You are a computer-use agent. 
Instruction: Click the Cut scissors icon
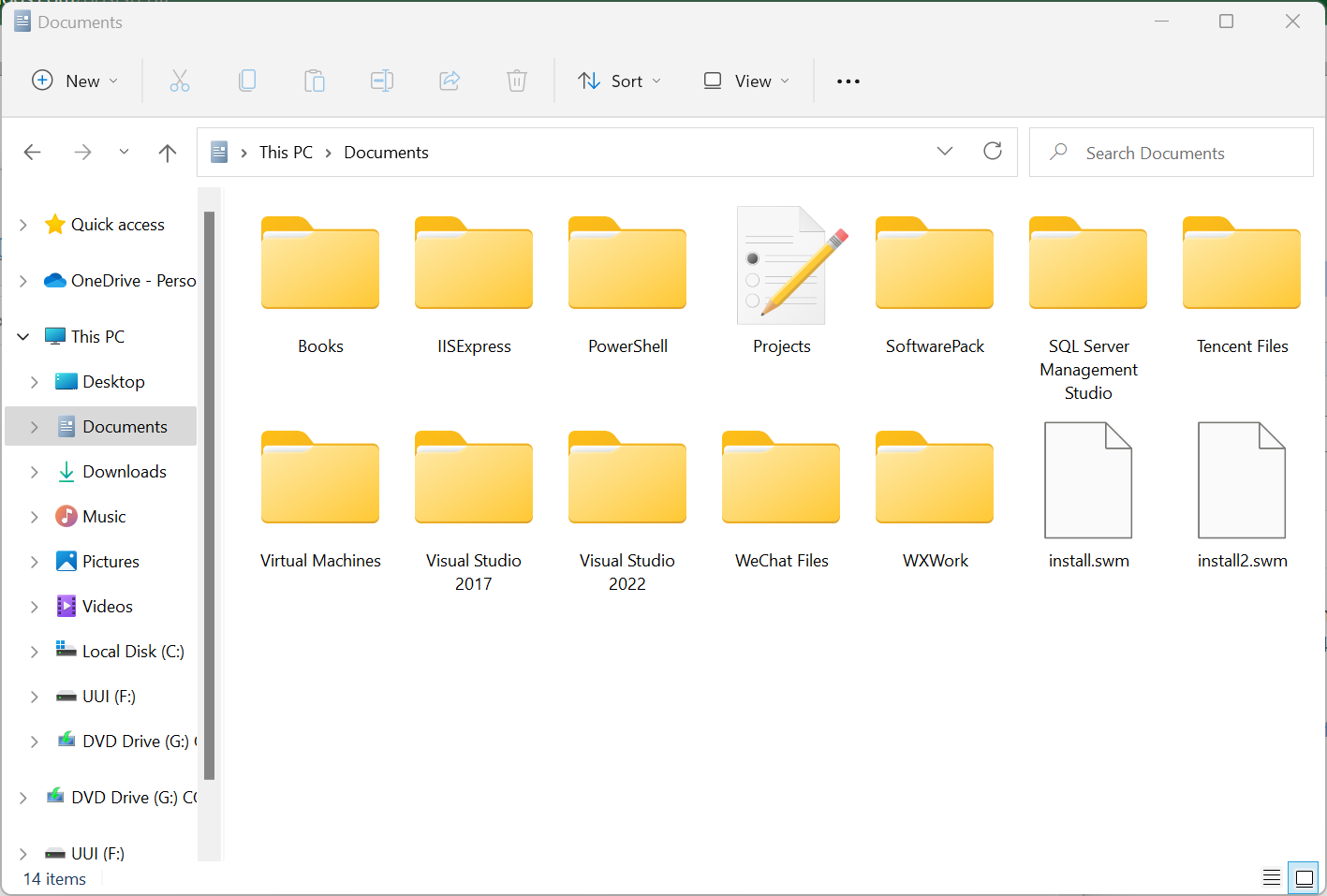[x=180, y=81]
